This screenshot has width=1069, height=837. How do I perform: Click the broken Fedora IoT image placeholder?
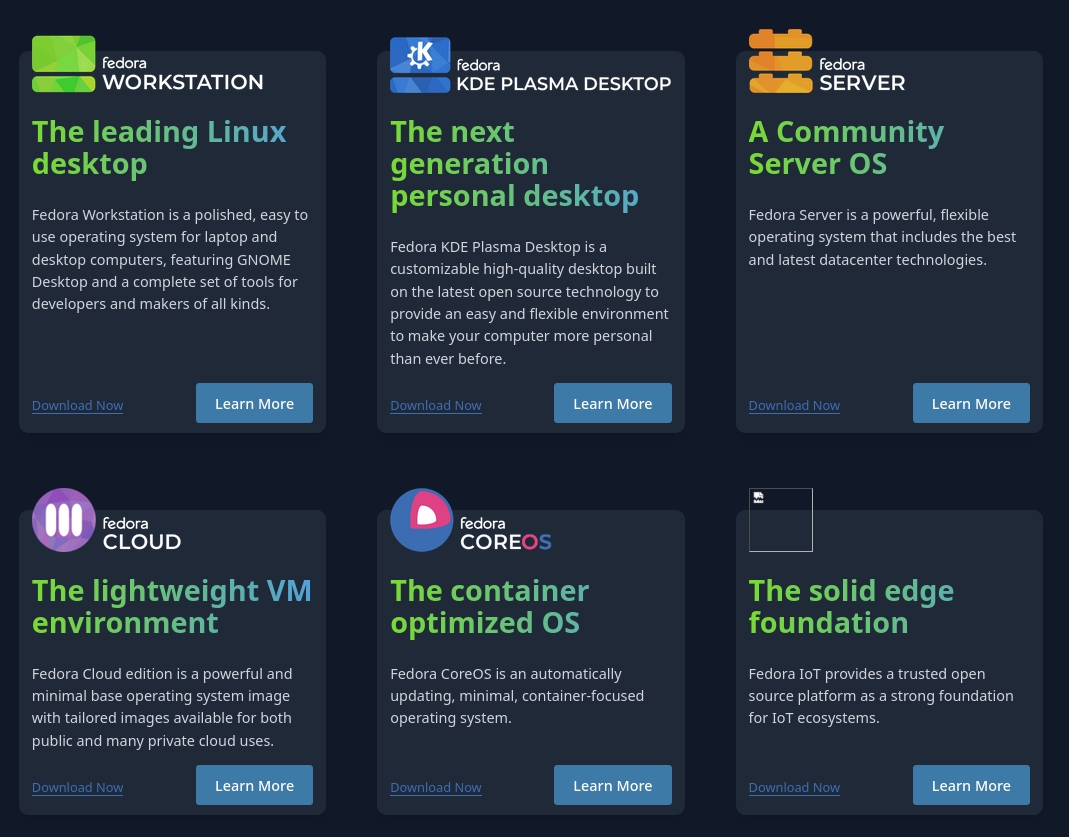(781, 520)
